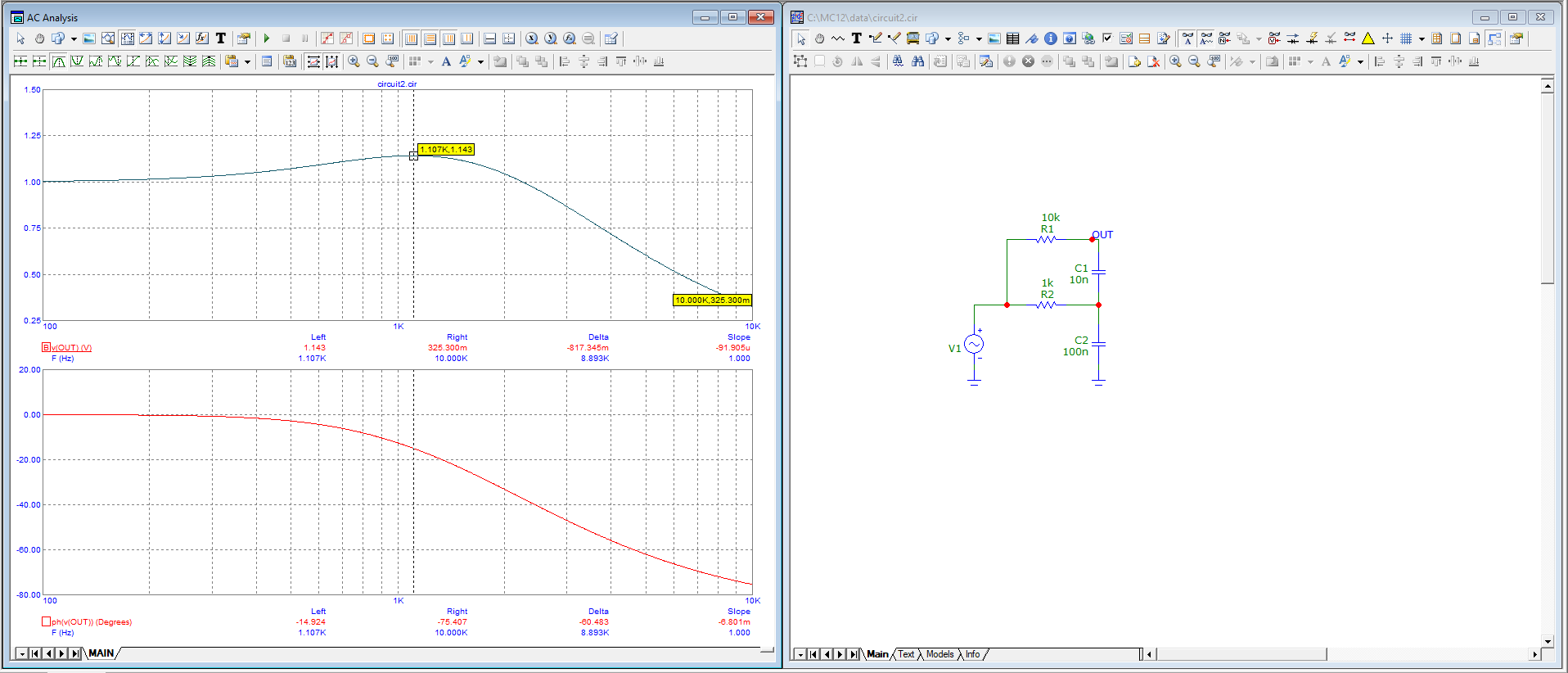Toggle vertical grid lines icon

point(411,38)
